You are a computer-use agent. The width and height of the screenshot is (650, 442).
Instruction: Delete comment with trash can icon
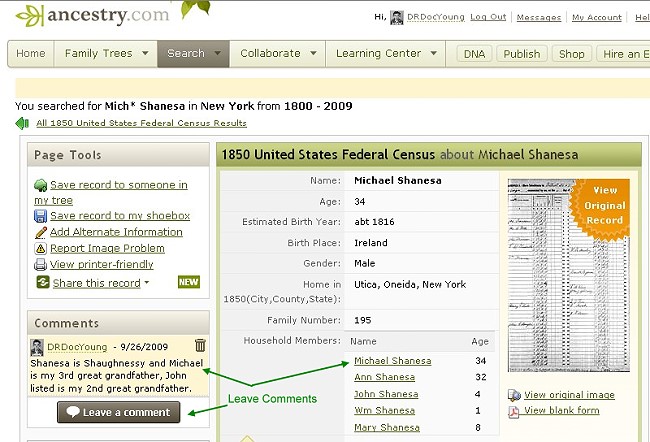pyautogui.click(x=200, y=345)
